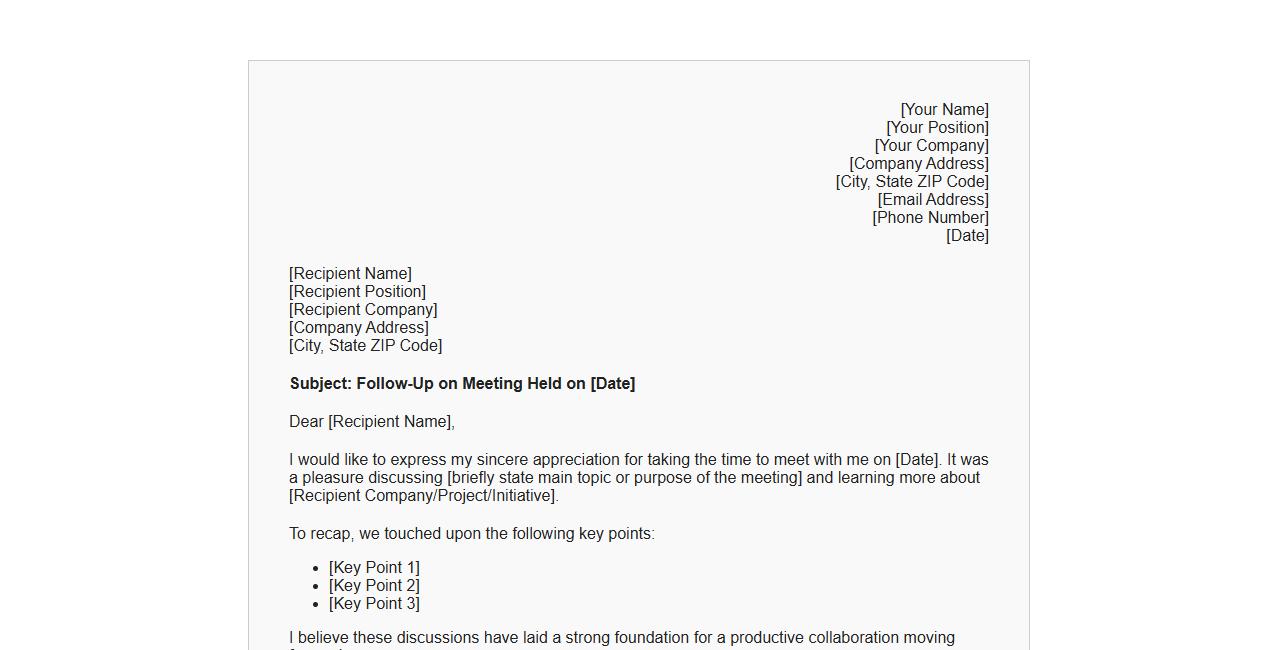Click the recipient's [City, State ZIP Code] line
1278x650 pixels.
pyautogui.click(x=365, y=346)
